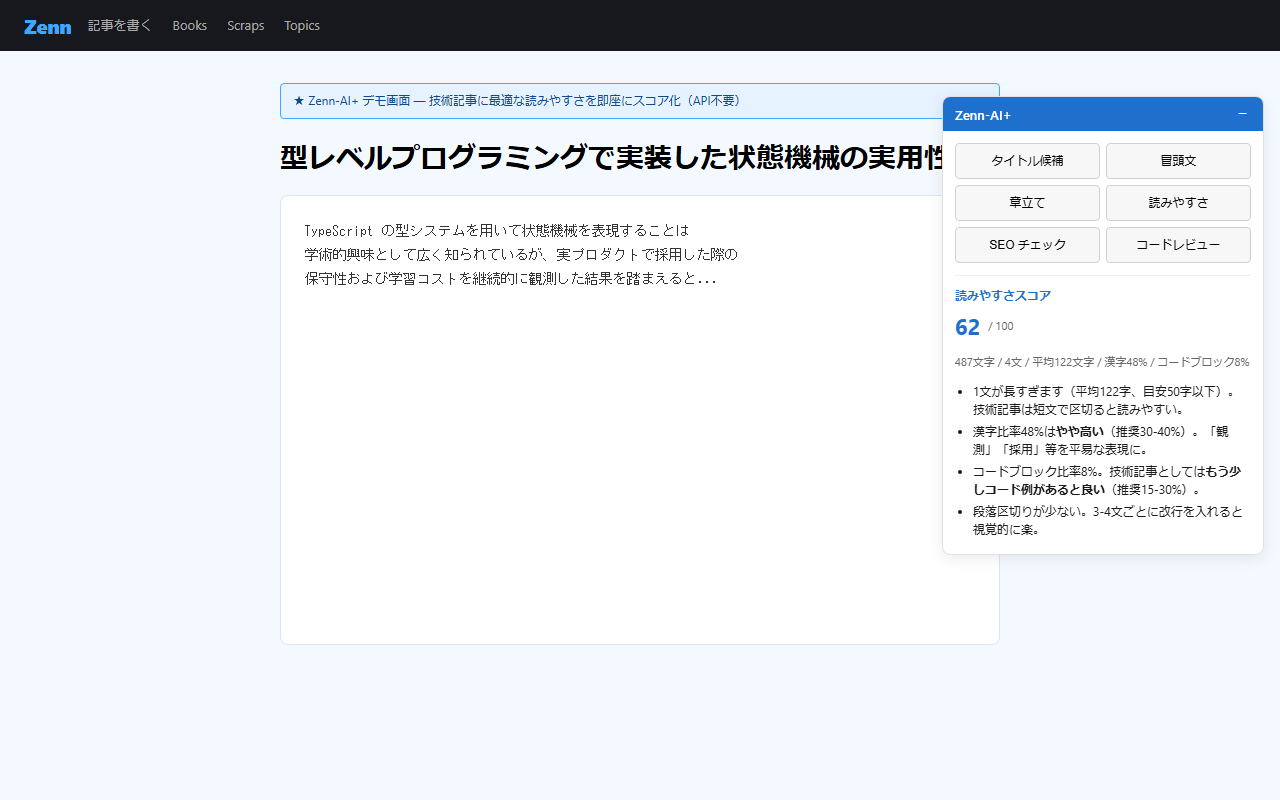1280x800 pixels.
Task: Minimize the Zenn-AI+ panel
Action: (1242, 114)
